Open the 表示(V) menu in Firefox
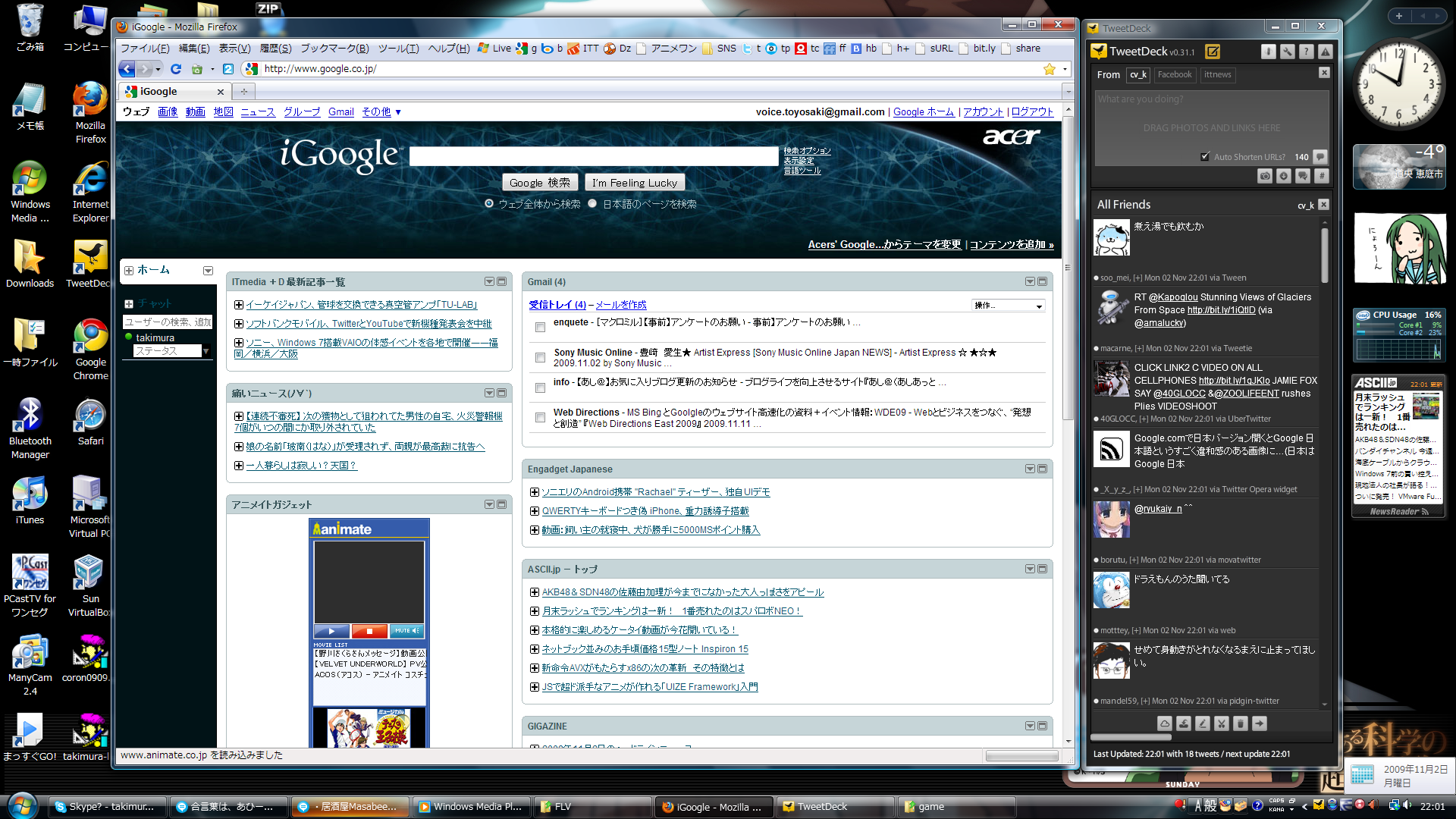This screenshot has height=819, width=1456. click(x=234, y=48)
